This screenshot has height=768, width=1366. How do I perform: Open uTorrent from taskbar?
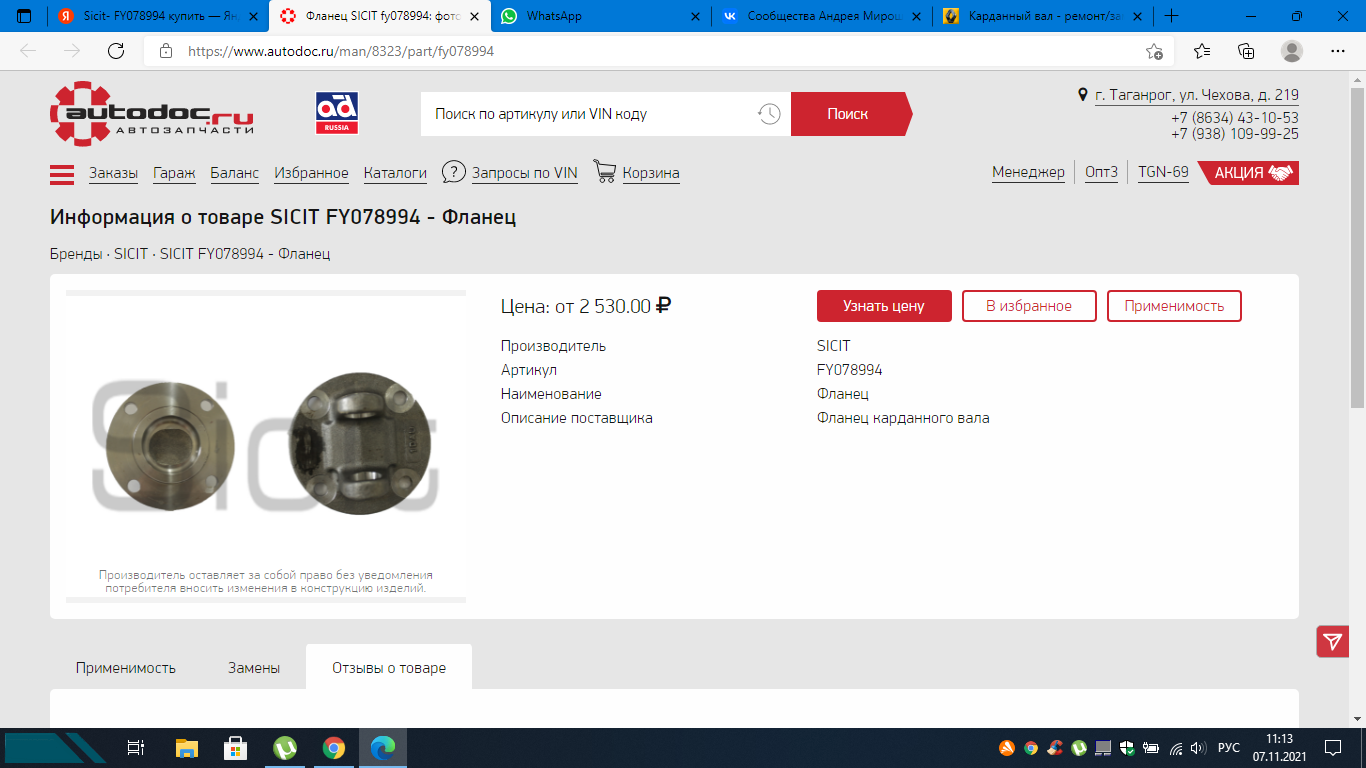pyautogui.click(x=285, y=748)
